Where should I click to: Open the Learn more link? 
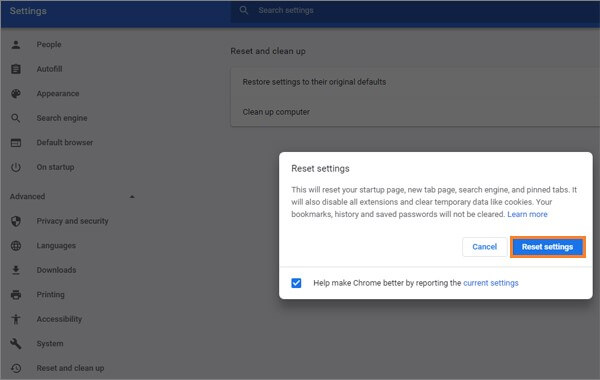[527, 214]
